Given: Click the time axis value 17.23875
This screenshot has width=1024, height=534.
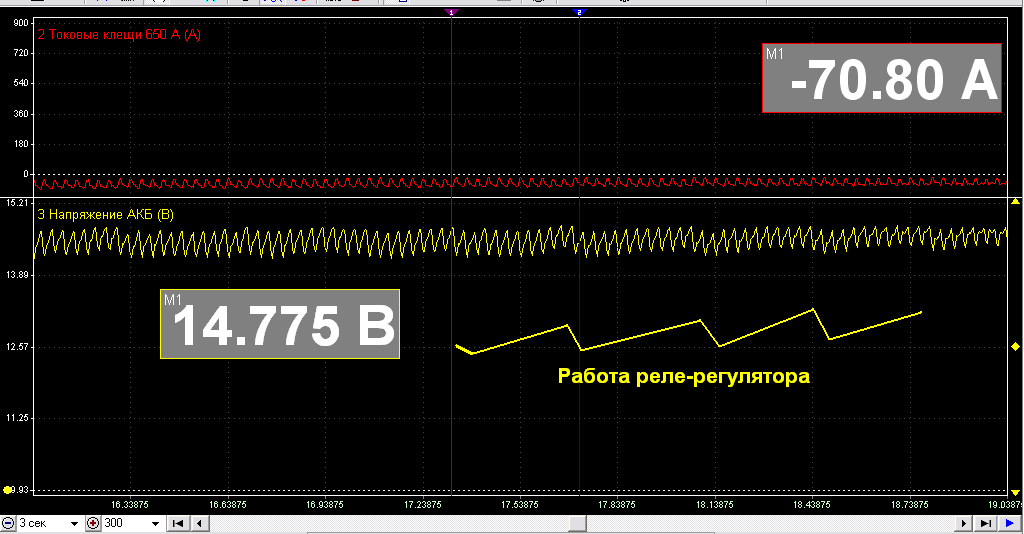Looking at the screenshot, I should 423,505.
